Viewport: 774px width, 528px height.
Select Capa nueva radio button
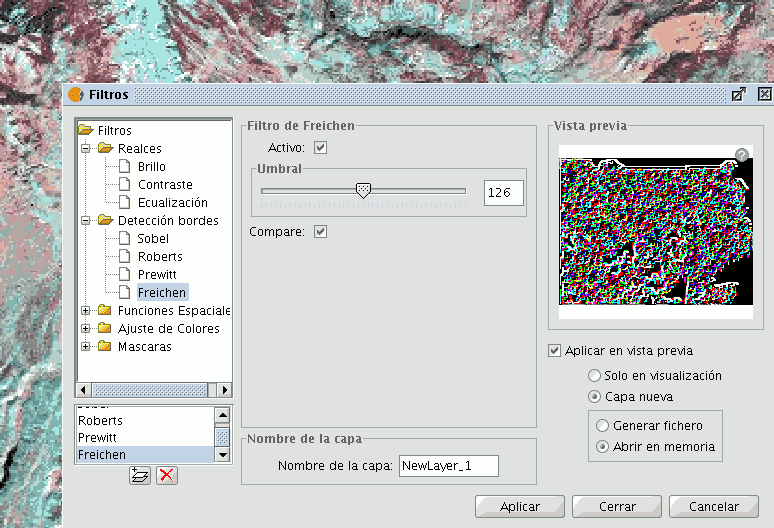click(x=594, y=397)
